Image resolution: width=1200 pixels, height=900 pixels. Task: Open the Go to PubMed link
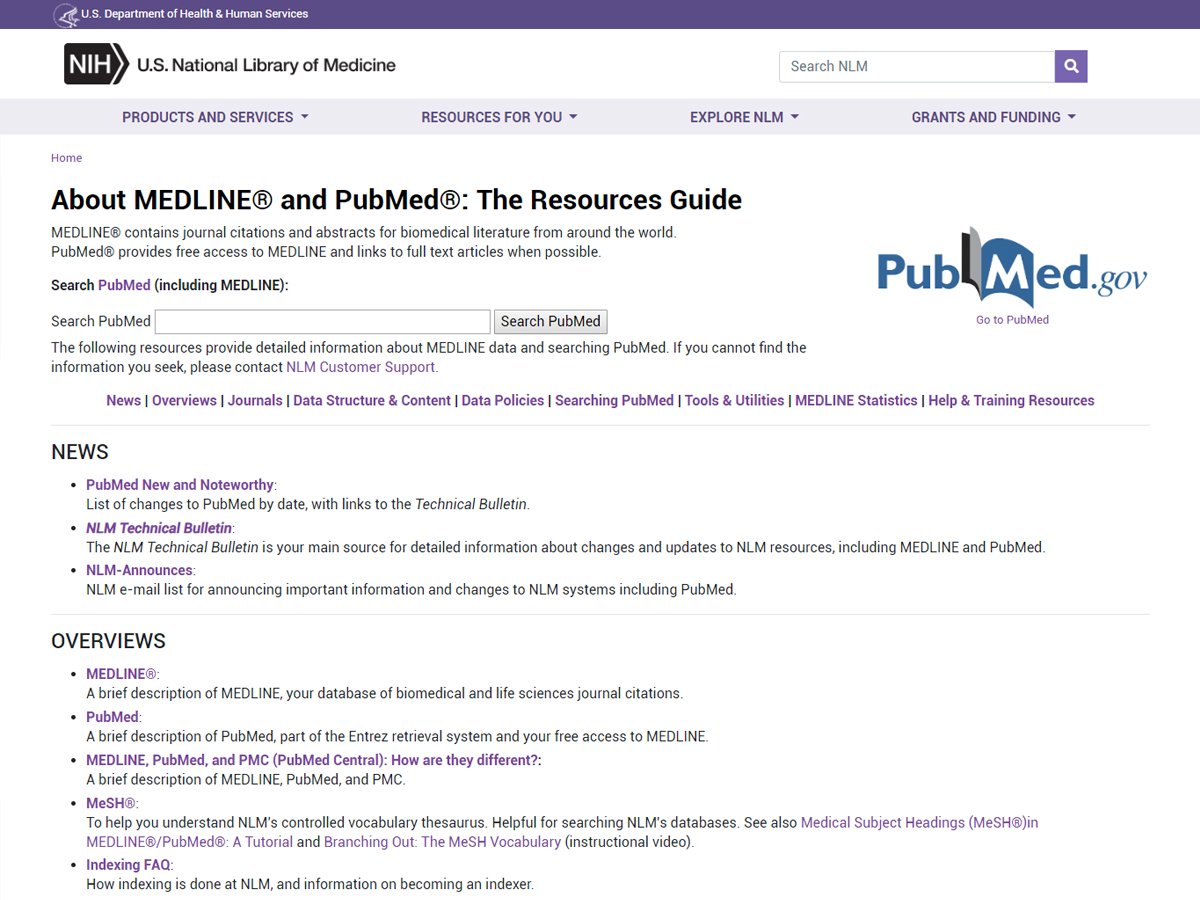pos(1011,319)
